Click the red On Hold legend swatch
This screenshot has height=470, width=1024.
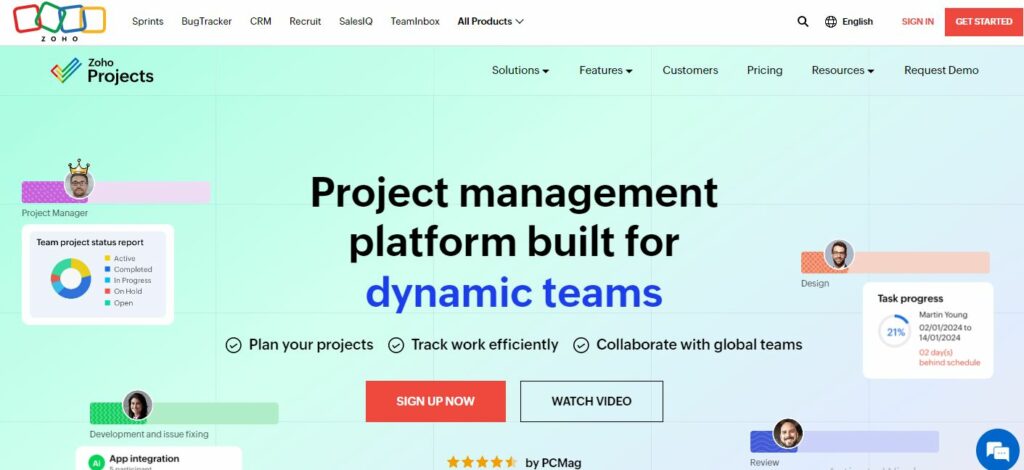(107, 291)
